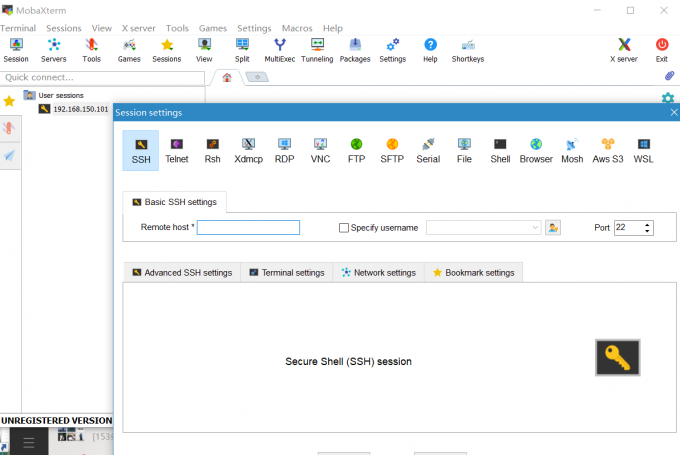The height and width of the screenshot is (455, 680).
Task: Open the Session toolbar button
Action: point(16,50)
